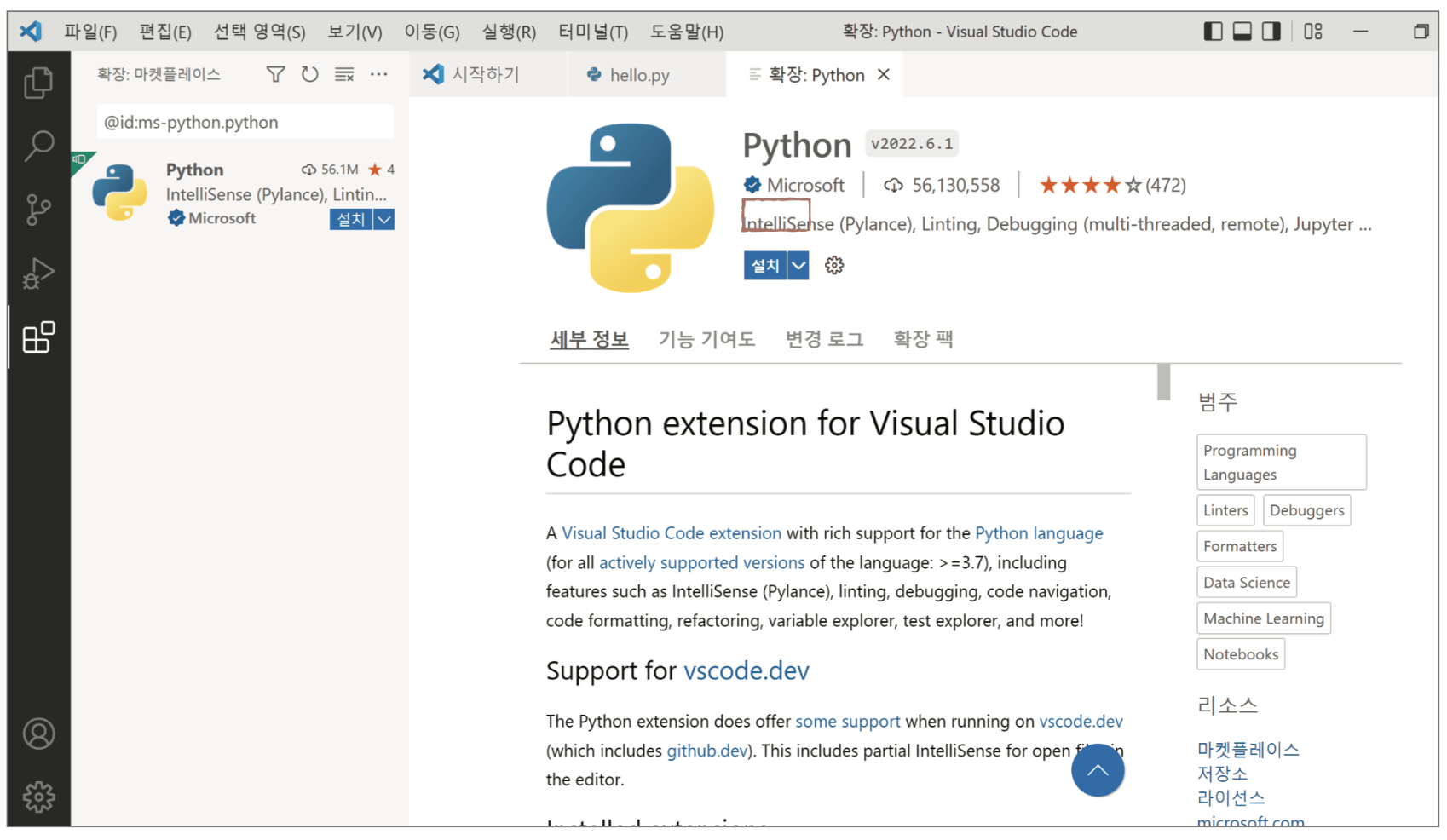Viewport: 1447px width, 840px height.
Task: Expand install dropdown in sidebar Python item
Action: pos(384,220)
